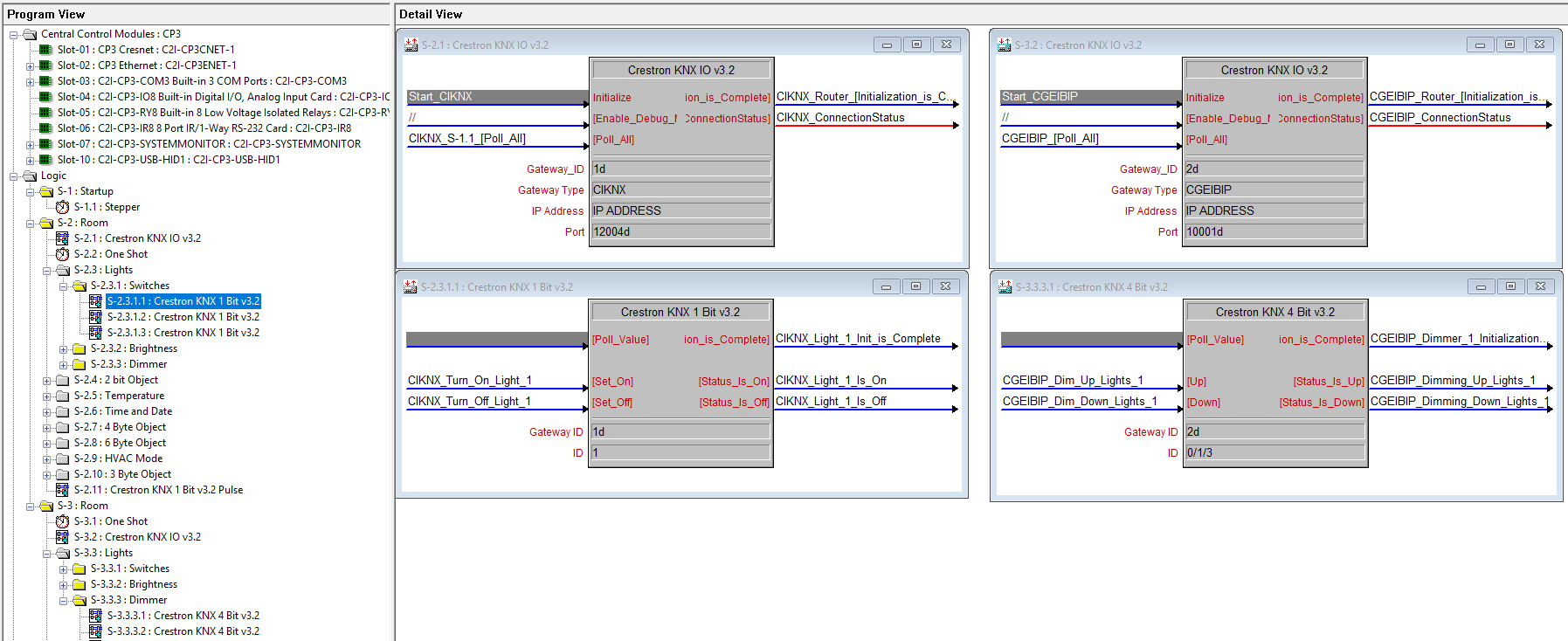
Task: Click the S-3.1 One Shot symbol icon
Action: [x=63, y=521]
